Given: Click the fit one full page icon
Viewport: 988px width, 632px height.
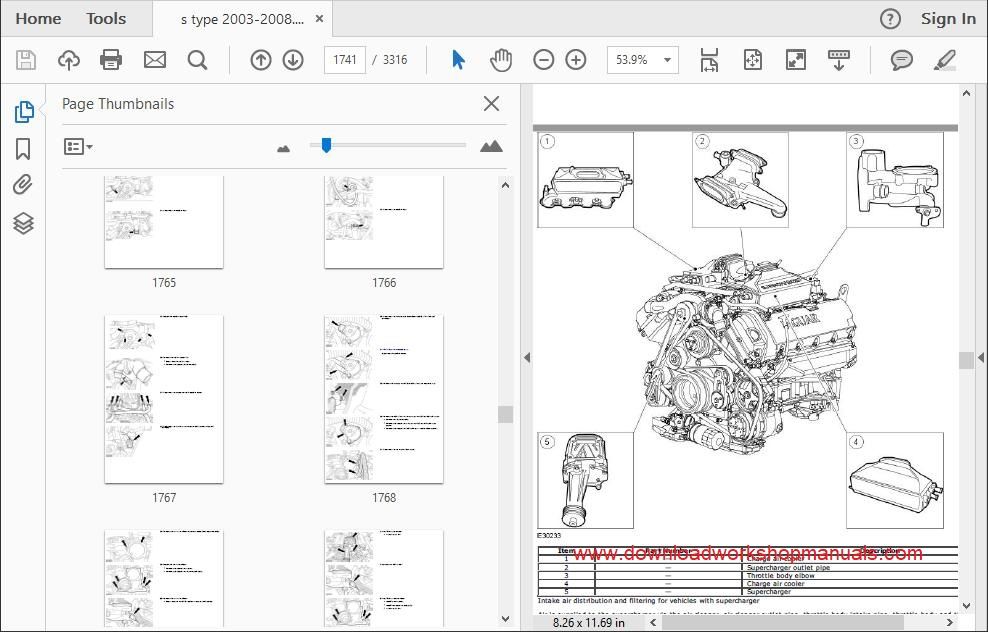Looking at the screenshot, I should [x=753, y=60].
